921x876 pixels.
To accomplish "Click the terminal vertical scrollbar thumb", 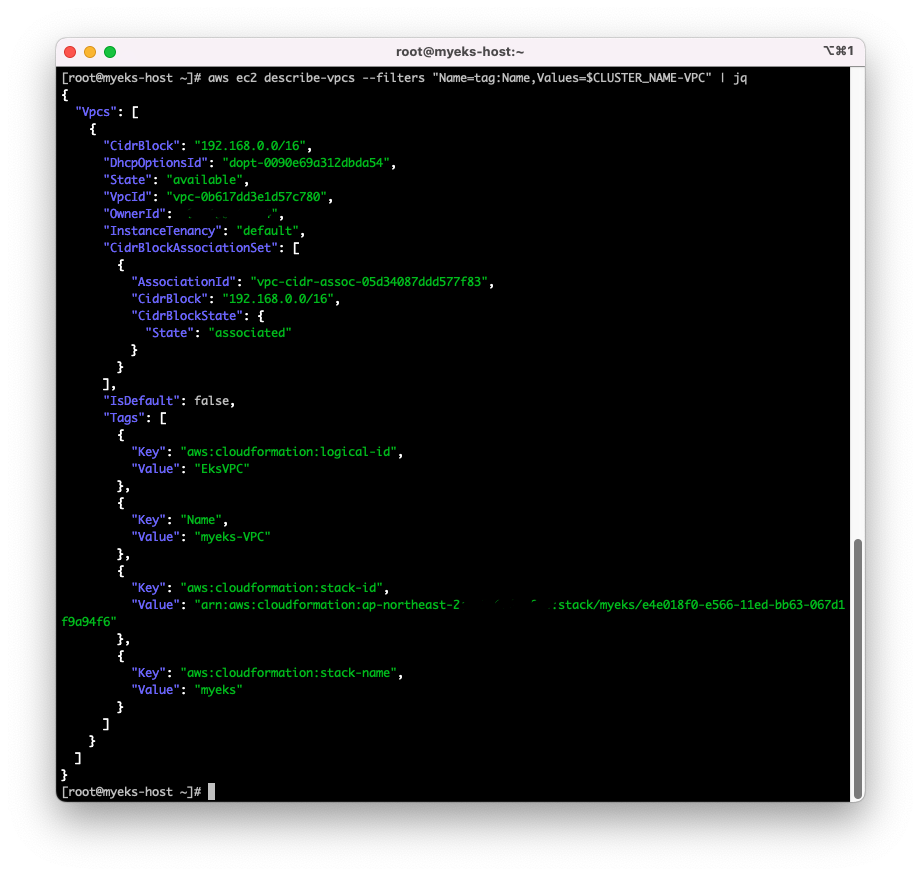I will tap(858, 668).
